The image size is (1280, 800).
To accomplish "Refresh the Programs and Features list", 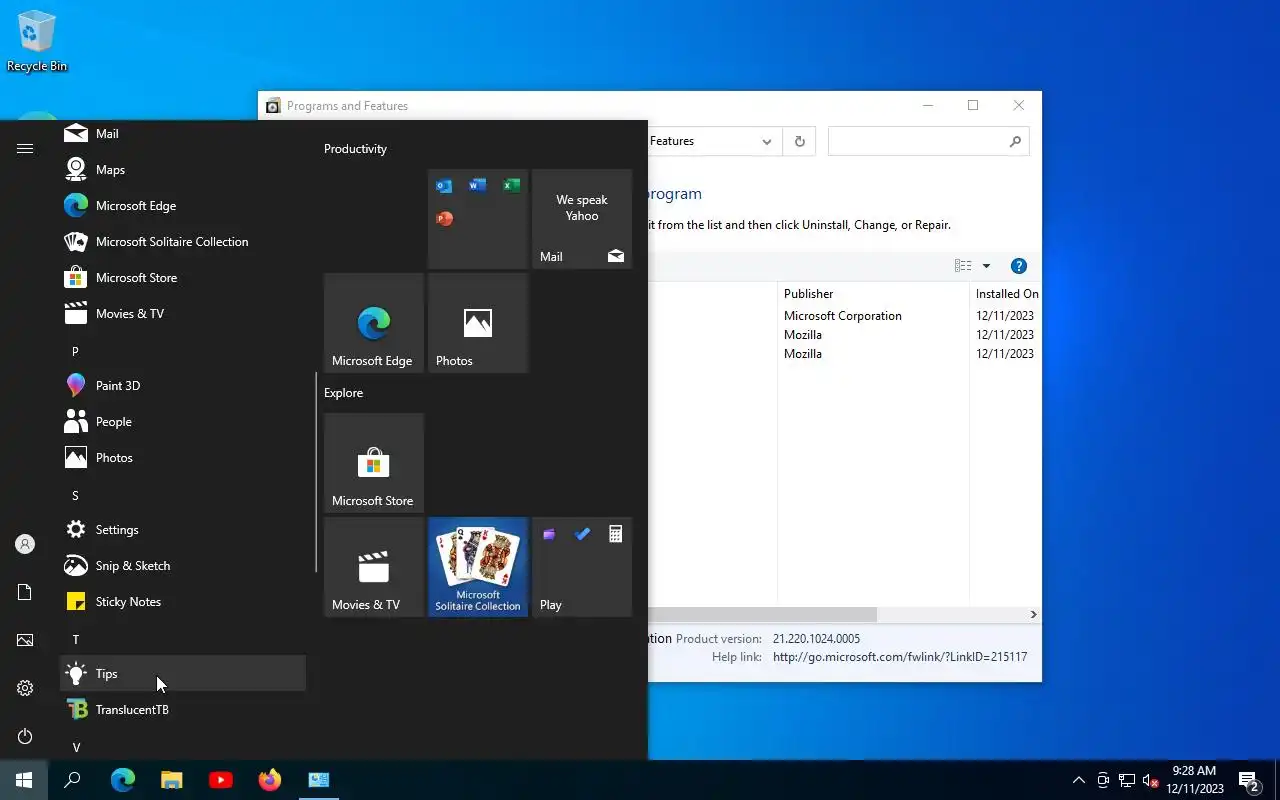I will click(x=799, y=141).
